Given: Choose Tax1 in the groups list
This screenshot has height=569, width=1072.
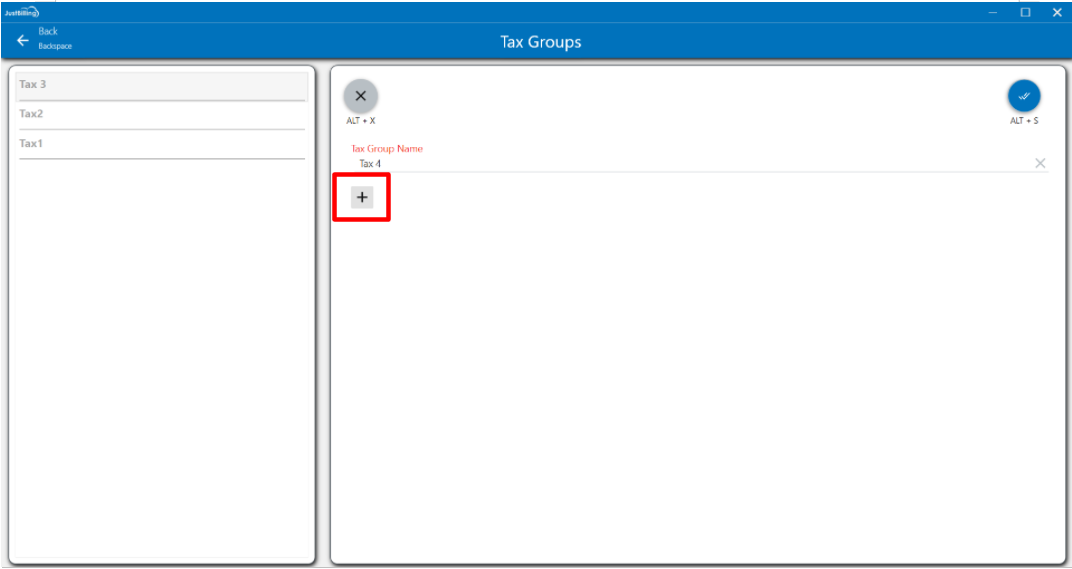Looking at the screenshot, I should click(x=162, y=144).
